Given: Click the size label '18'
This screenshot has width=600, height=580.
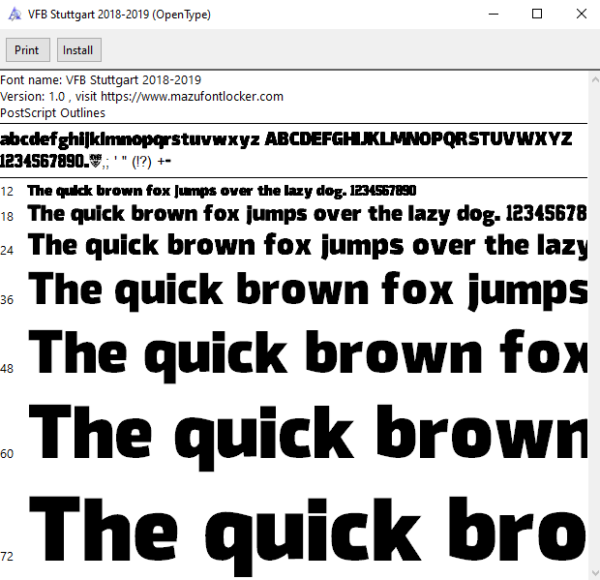Looking at the screenshot, I should tap(7, 217).
